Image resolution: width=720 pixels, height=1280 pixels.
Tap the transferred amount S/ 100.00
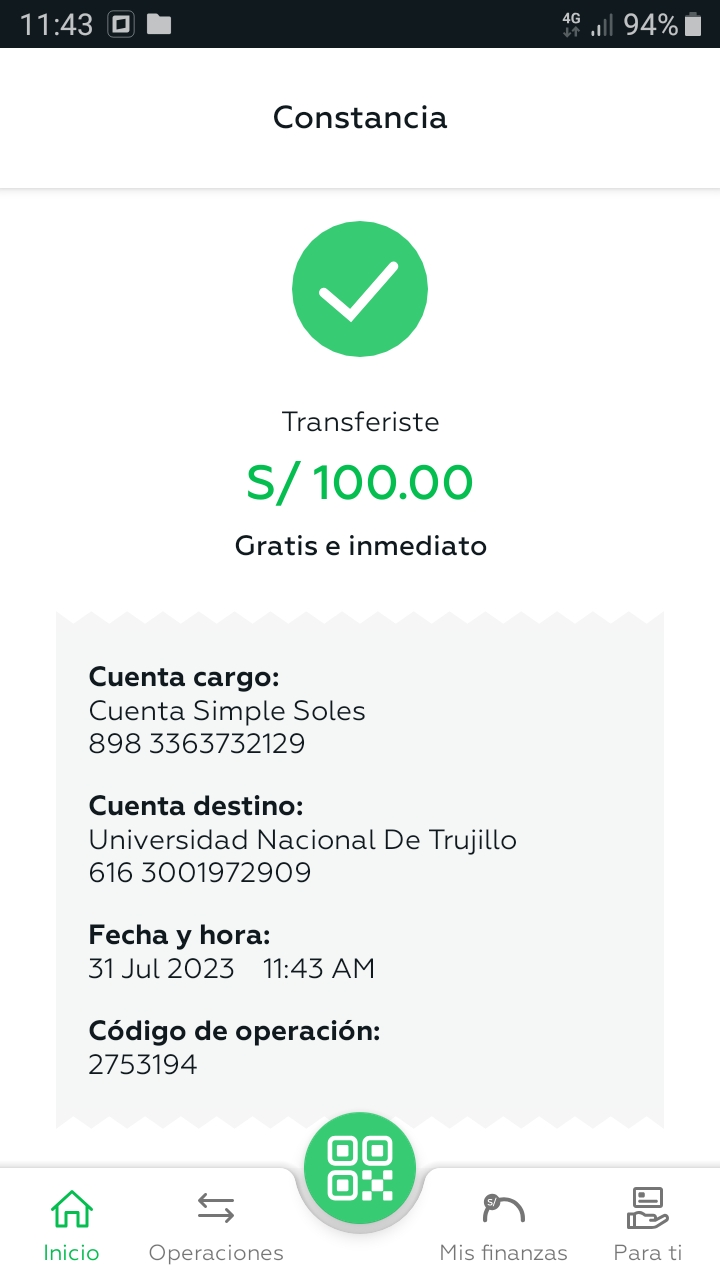pyautogui.click(x=360, y=484)
